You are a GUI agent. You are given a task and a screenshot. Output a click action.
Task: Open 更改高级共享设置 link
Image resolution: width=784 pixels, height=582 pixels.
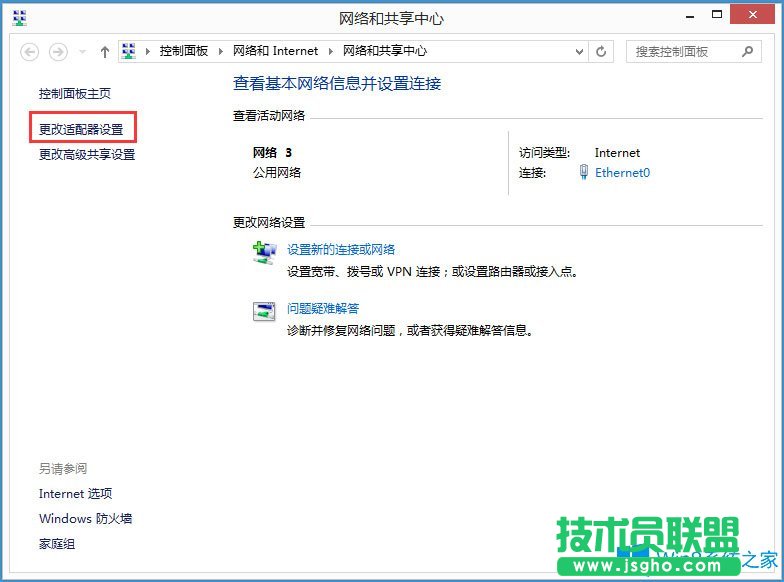[x=88, y=154]
